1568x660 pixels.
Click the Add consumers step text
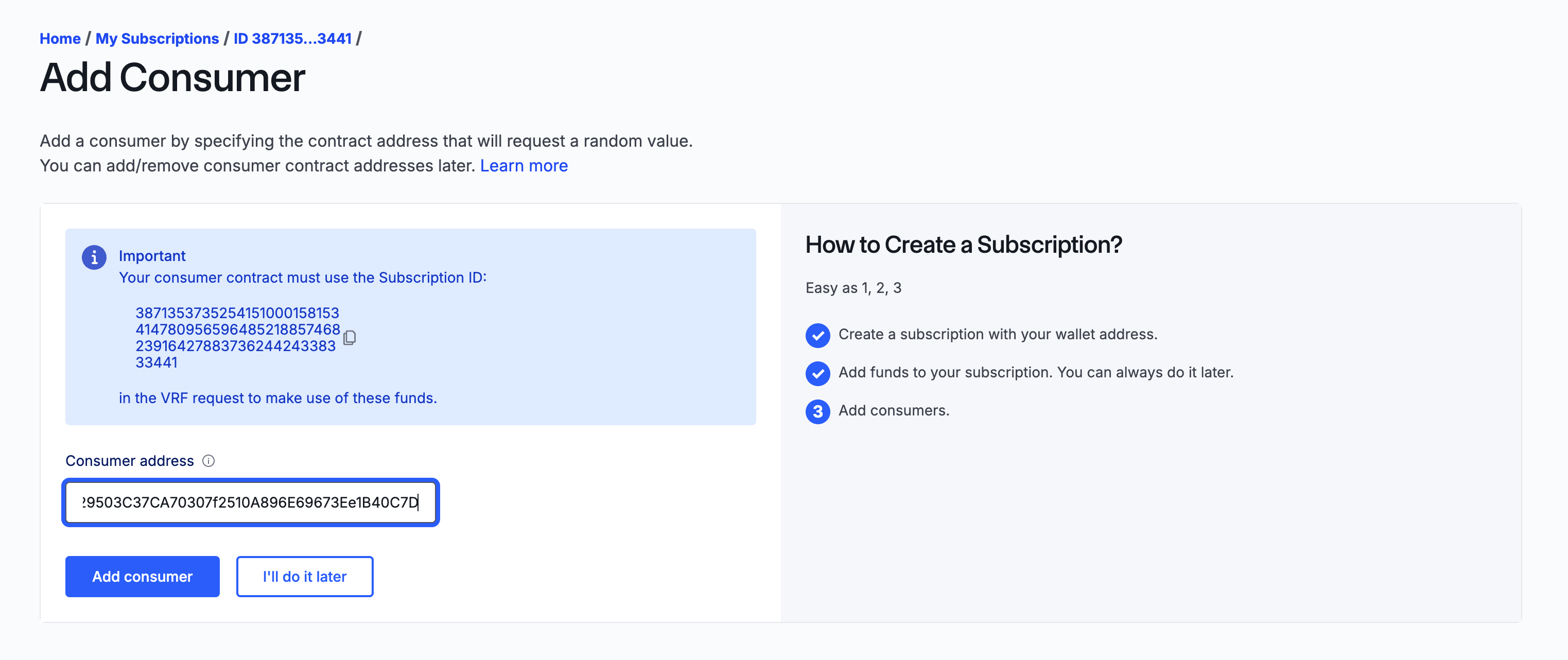[x=894, y=410]
